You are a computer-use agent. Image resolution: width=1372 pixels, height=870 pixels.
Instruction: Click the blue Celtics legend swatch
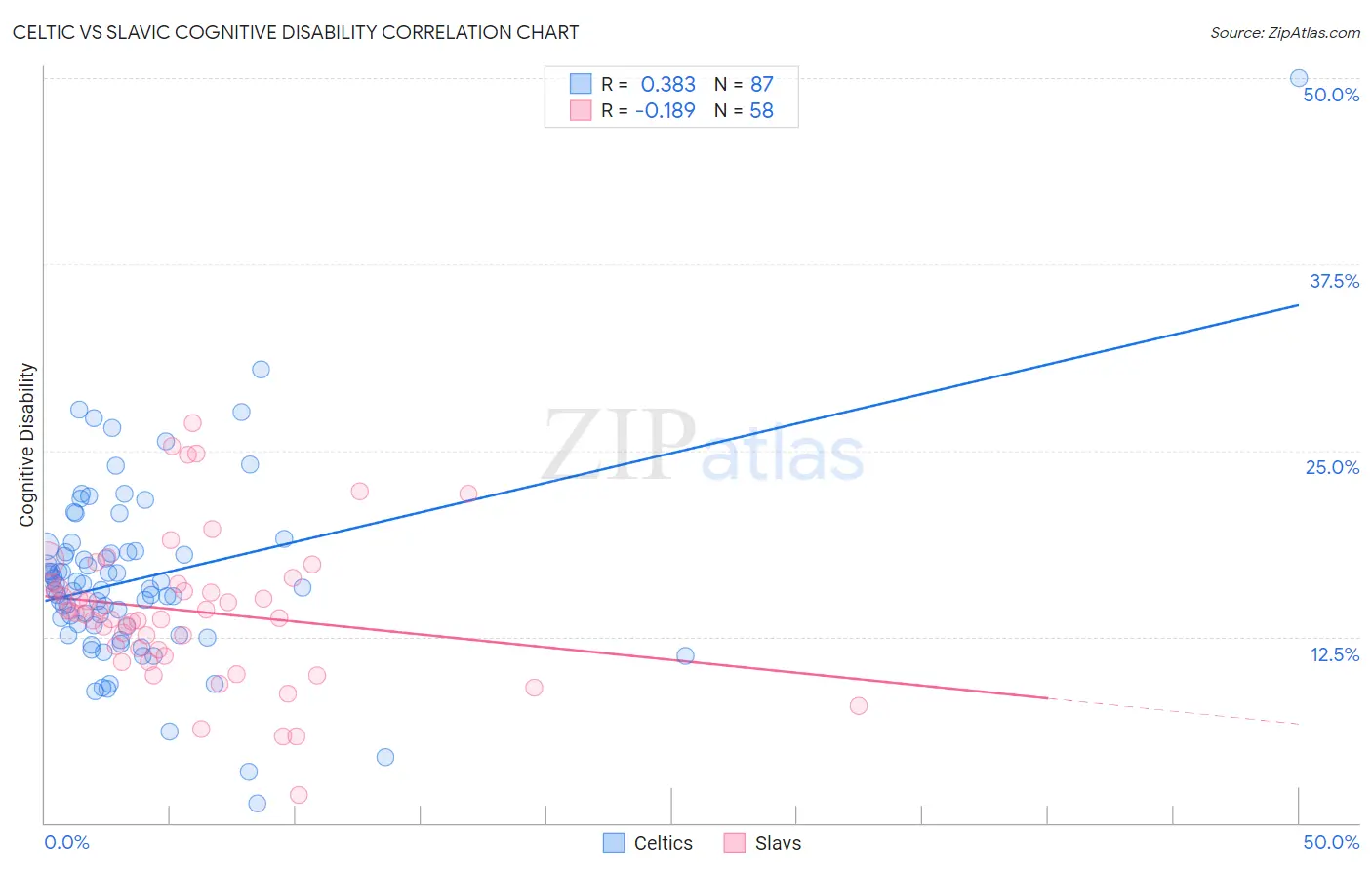click(x=614, y=843)
